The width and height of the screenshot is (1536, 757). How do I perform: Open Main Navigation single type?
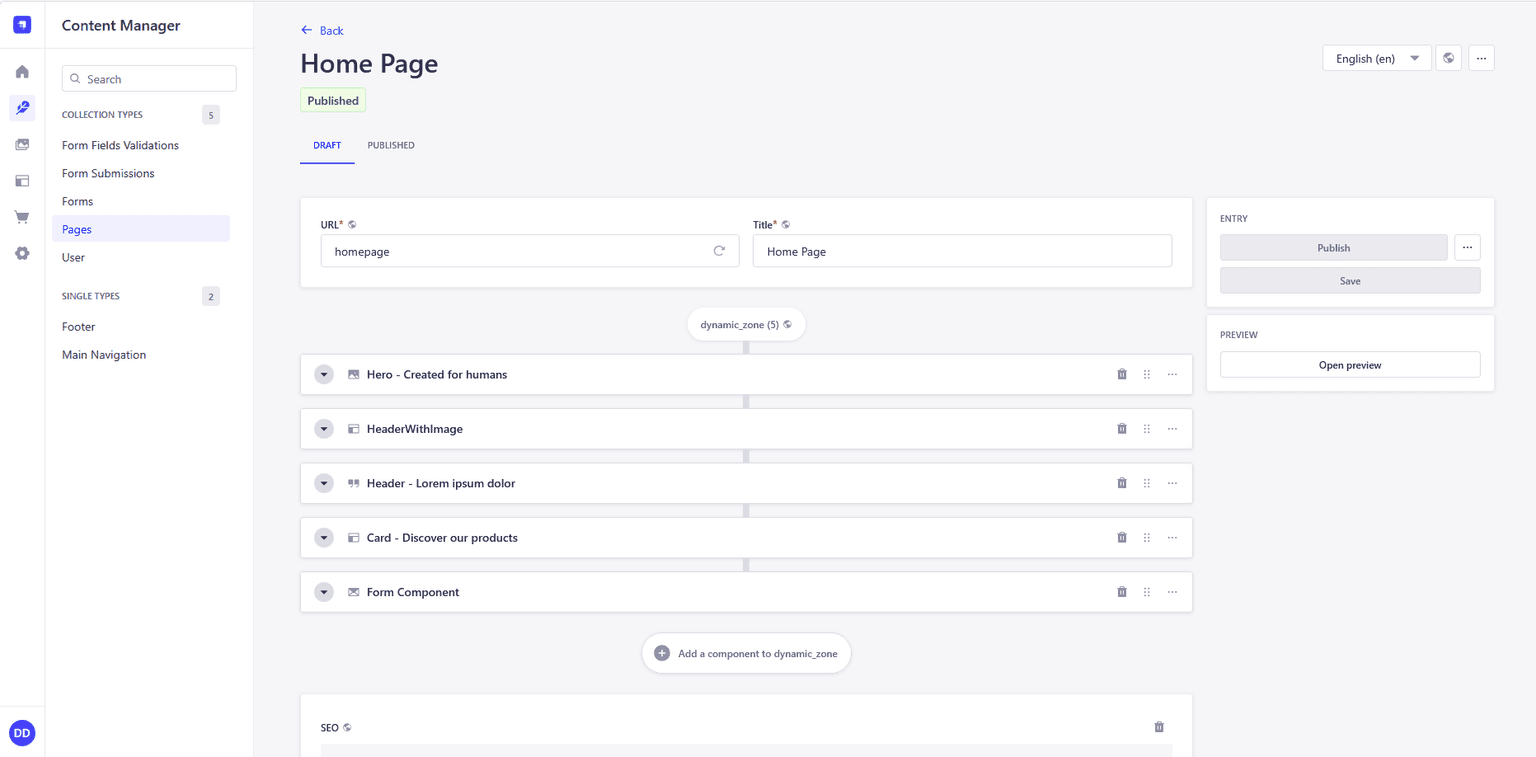104,354
